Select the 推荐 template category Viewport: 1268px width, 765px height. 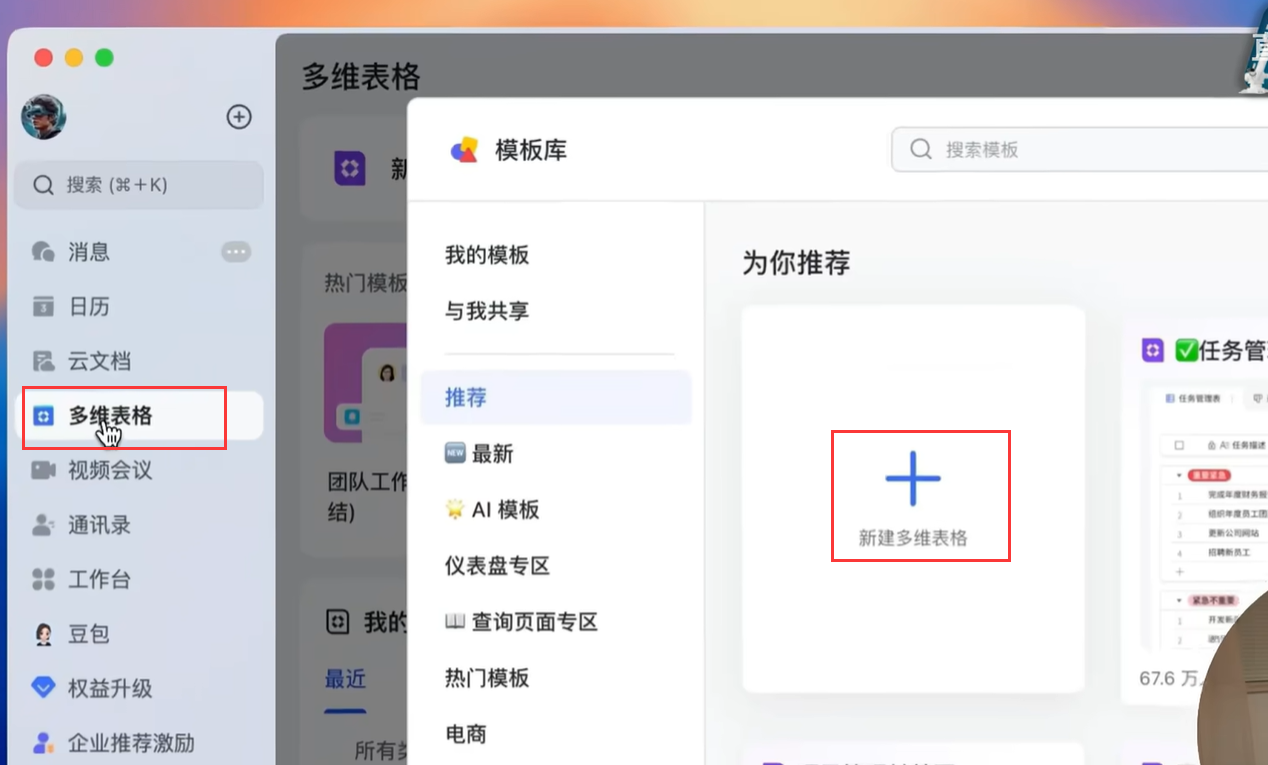555,397
